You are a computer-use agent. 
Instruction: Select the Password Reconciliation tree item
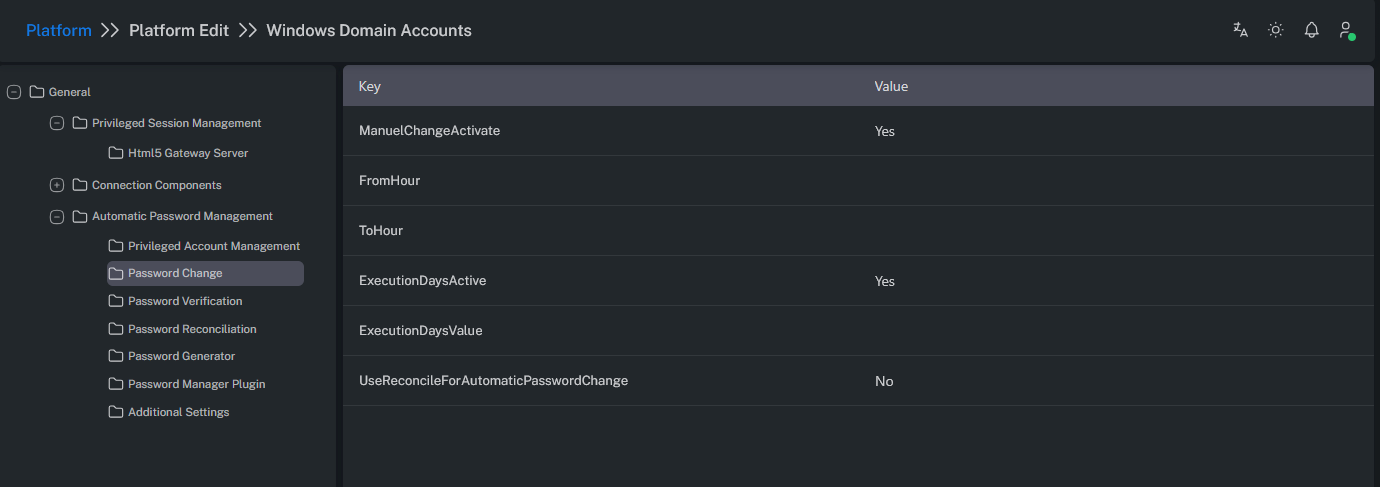(192, 329)
